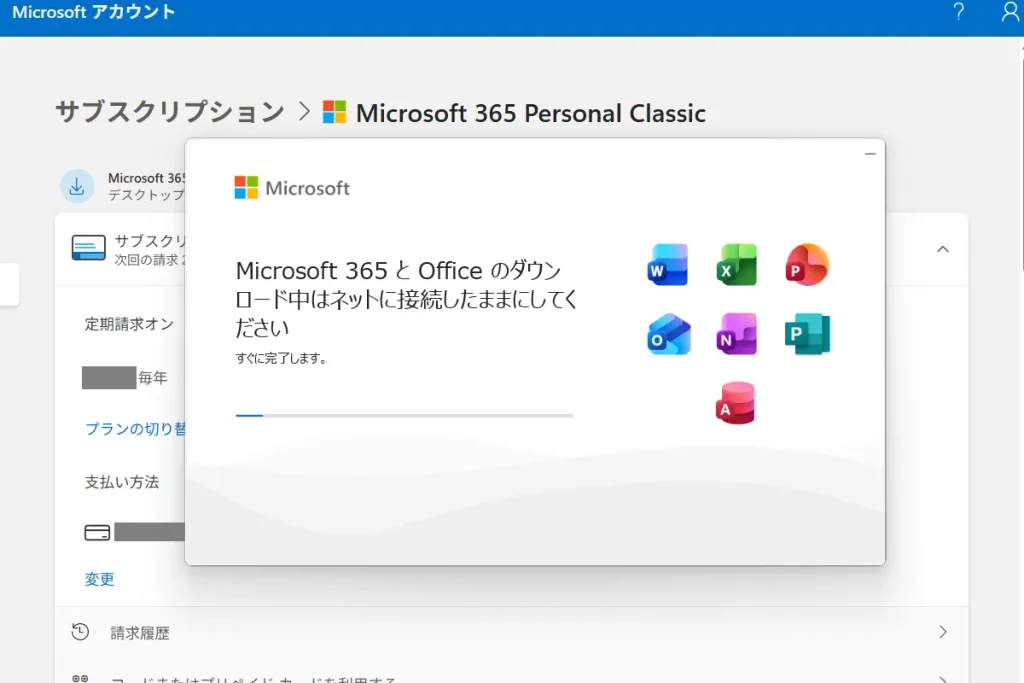Viewport: 1024px width, 683px height.
Task: Click the すぐに完了します。 status text
Action: pos(281,358)
